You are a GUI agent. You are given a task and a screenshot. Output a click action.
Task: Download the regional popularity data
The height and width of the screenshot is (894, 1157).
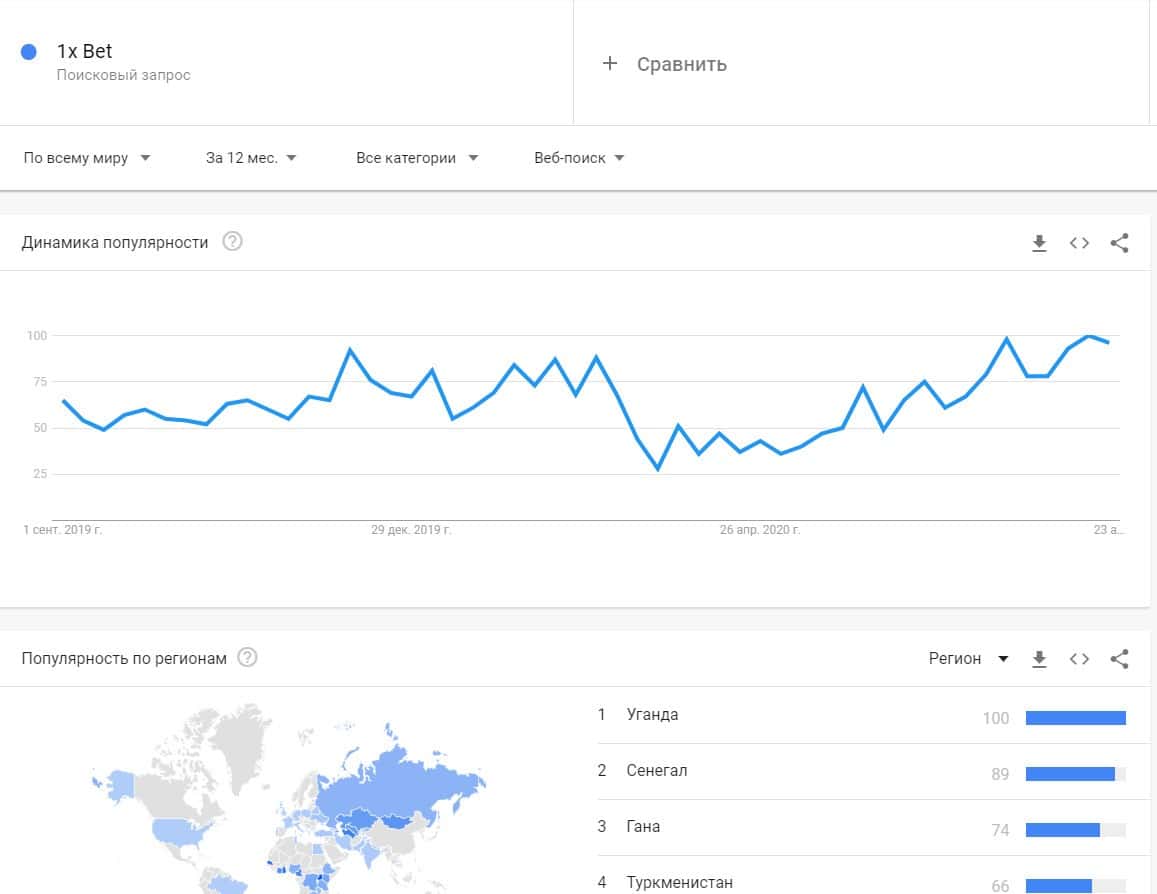click(1039, 659)
